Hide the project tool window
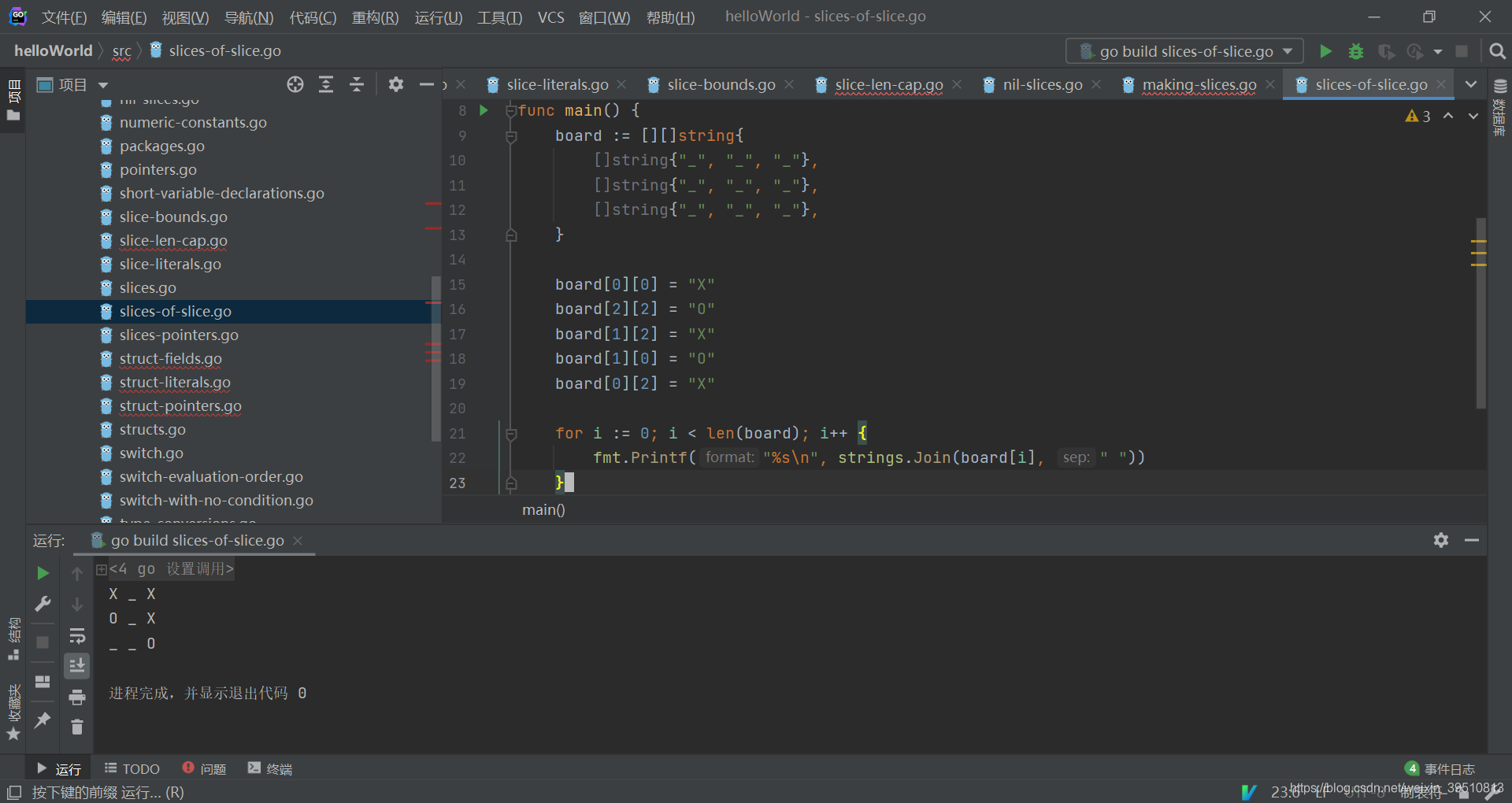The width and height of the screenshot is (1512, 803). tap(426, 84)
